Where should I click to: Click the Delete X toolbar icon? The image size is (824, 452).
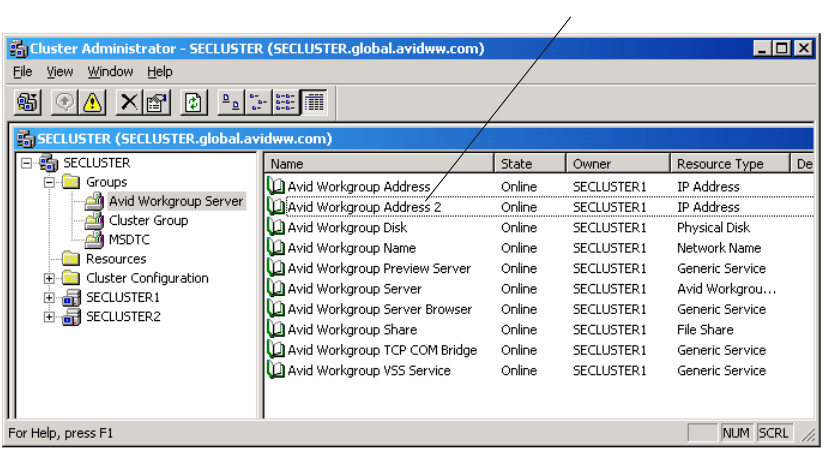click(129, 102)
